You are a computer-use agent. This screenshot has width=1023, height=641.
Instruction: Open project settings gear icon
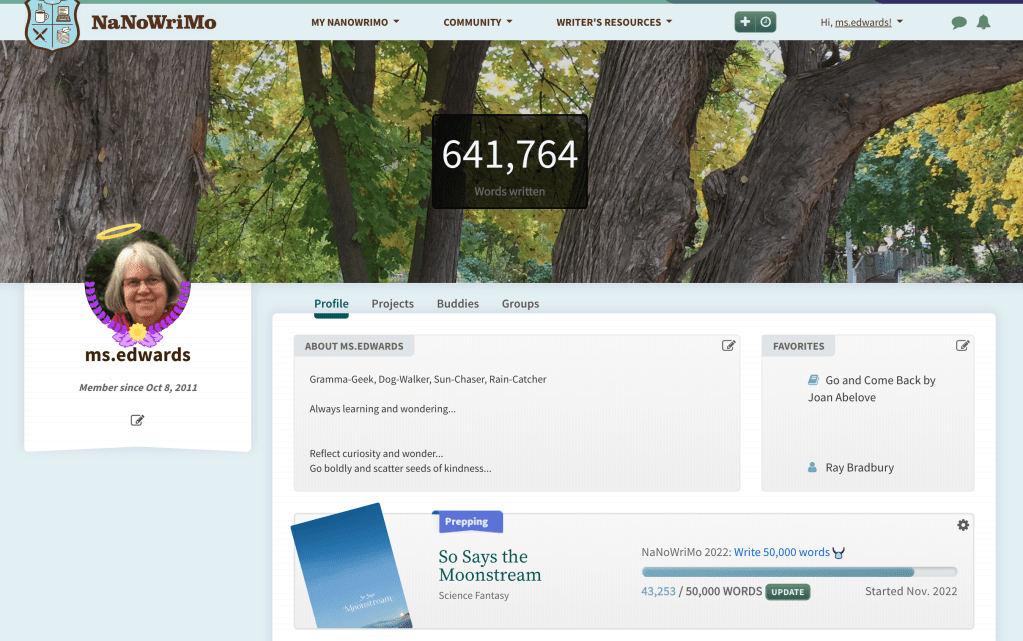click(x=963, y=525)
